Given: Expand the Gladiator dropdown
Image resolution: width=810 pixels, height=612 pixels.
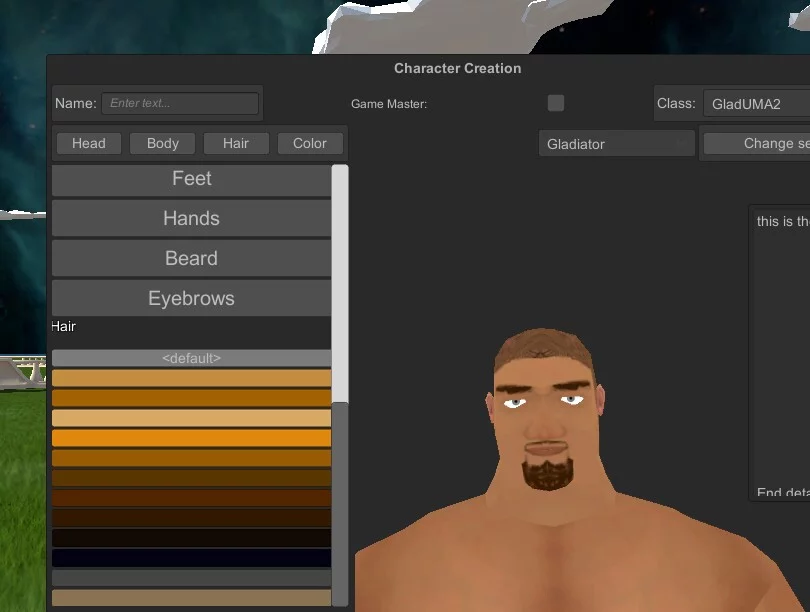Looking at the screenshot, I should pos(617,144).
